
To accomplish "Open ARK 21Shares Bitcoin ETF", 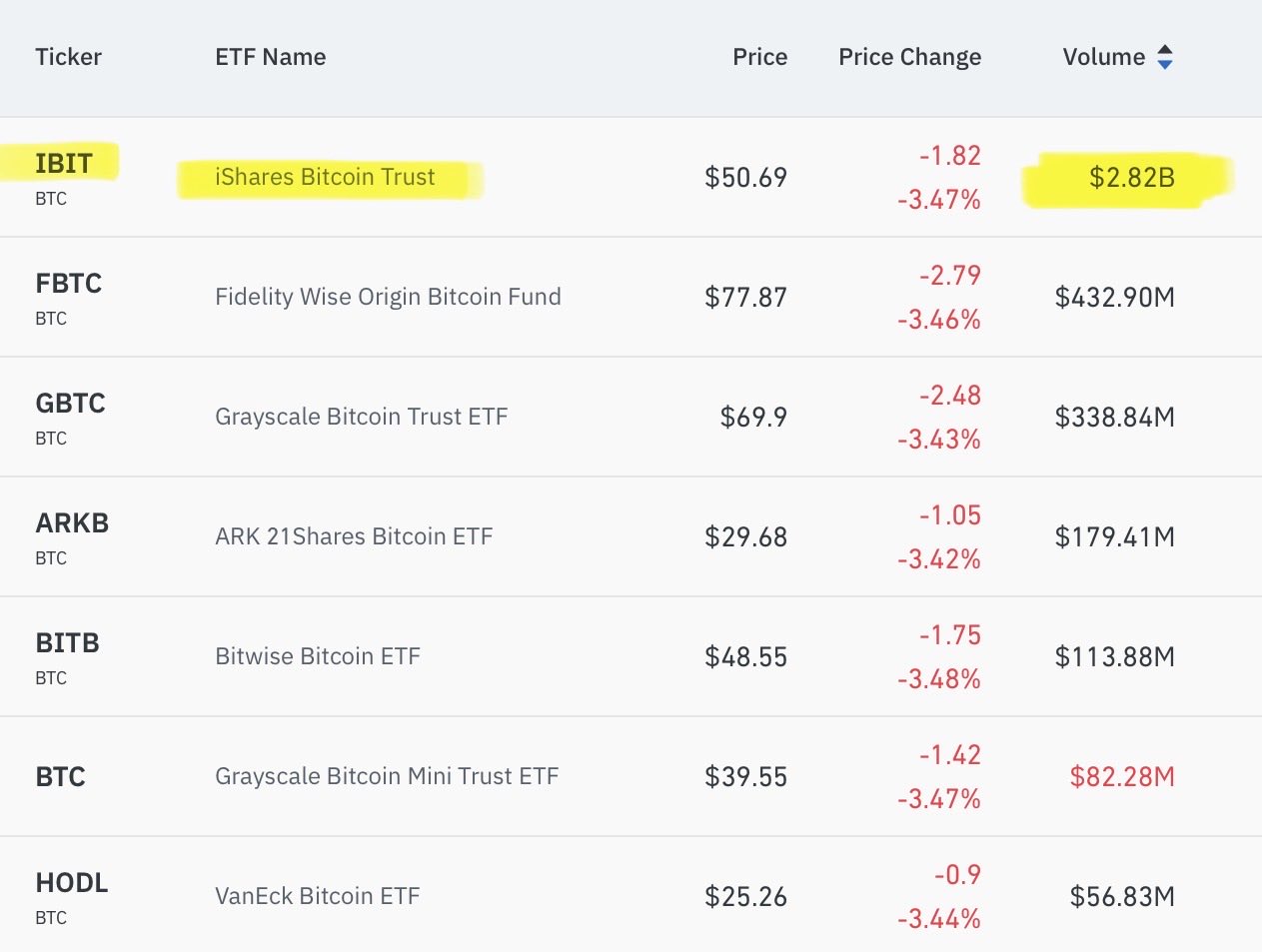I will coord(354,536).
